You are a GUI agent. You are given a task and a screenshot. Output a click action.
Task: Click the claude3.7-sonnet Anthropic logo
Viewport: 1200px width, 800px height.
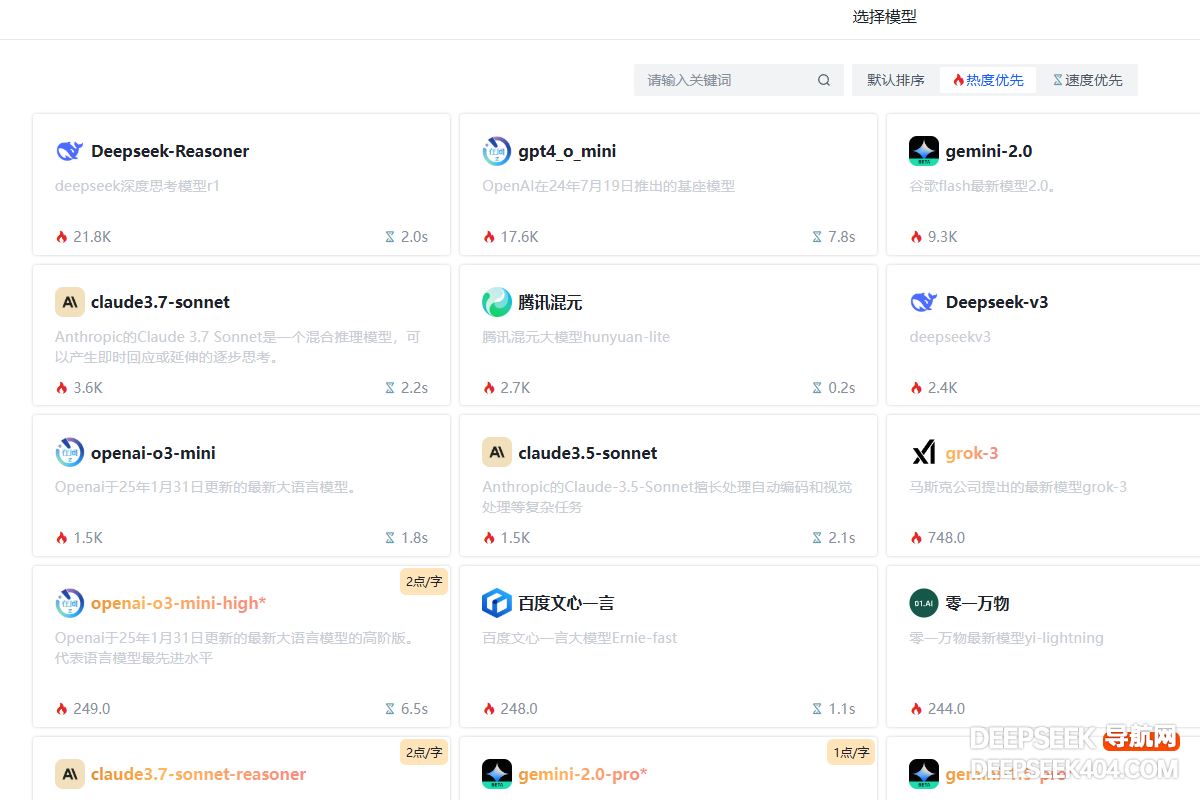pos(70,302)
